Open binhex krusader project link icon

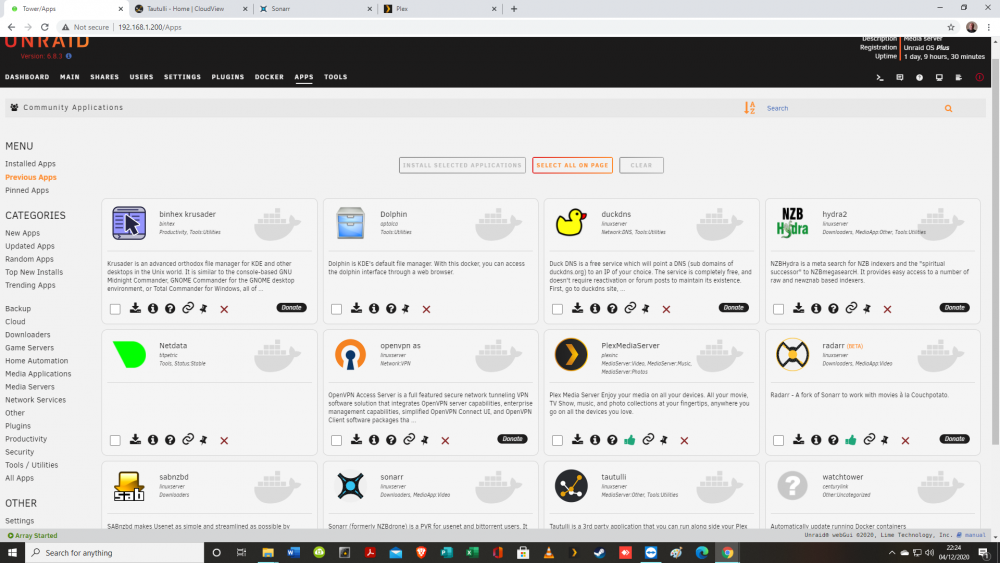pyautogui.click(x=188, y=309)
